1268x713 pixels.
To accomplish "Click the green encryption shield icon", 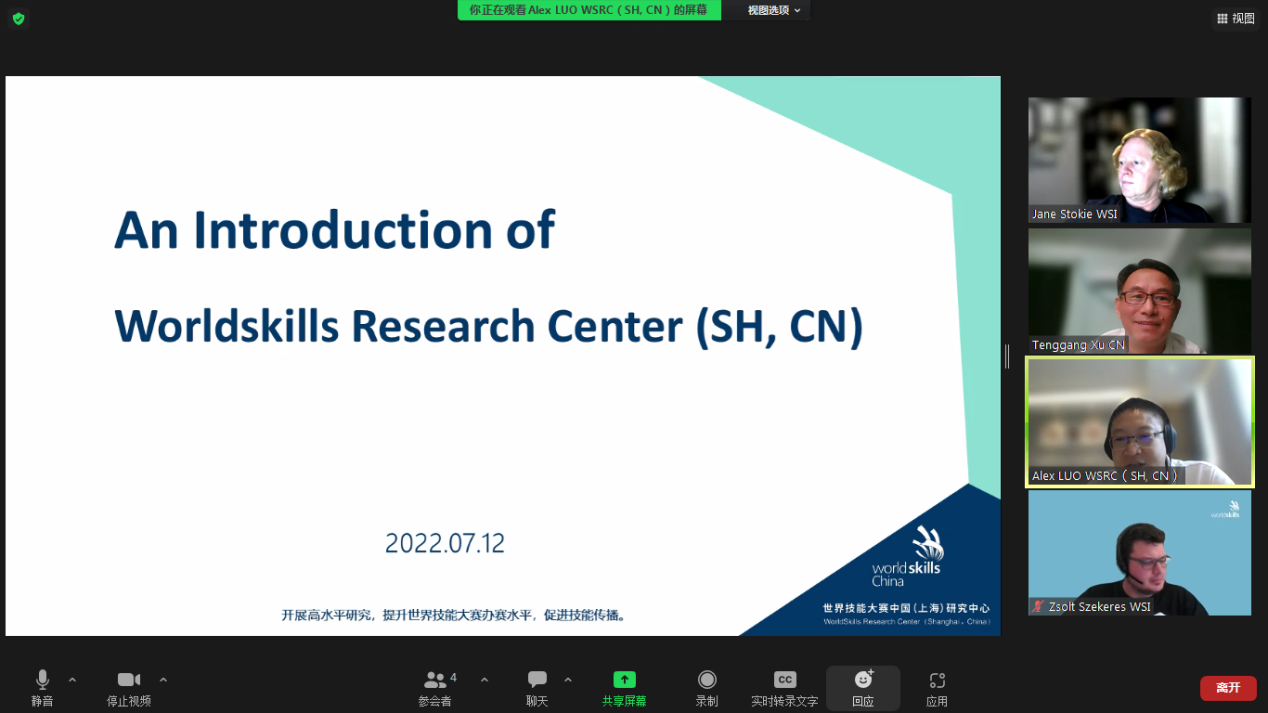I will pyautogui.click(x=18, y=18).
